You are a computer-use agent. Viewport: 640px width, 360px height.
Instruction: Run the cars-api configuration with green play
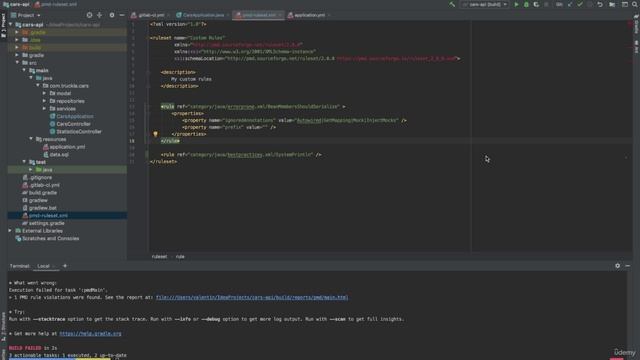click(x=516, y=4)
